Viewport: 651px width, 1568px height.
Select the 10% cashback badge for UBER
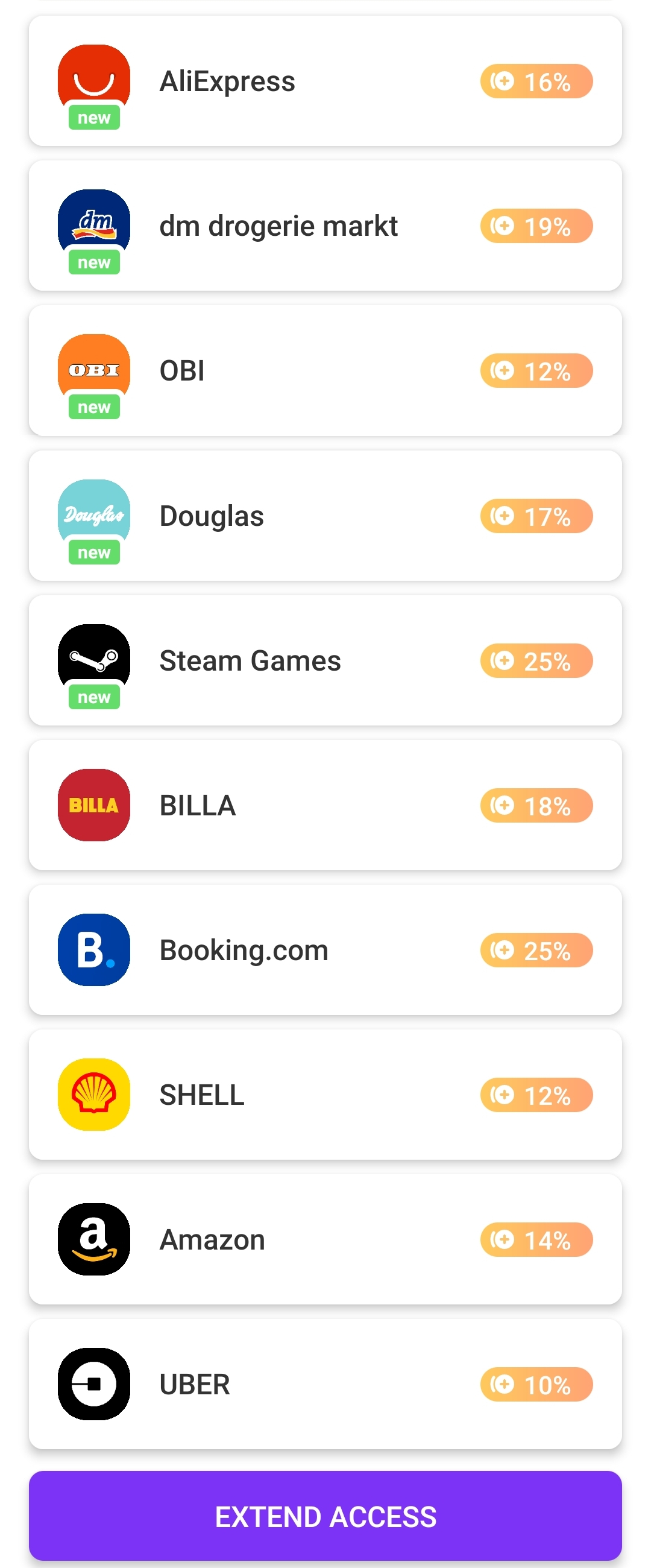click(x=536, y=1385)
